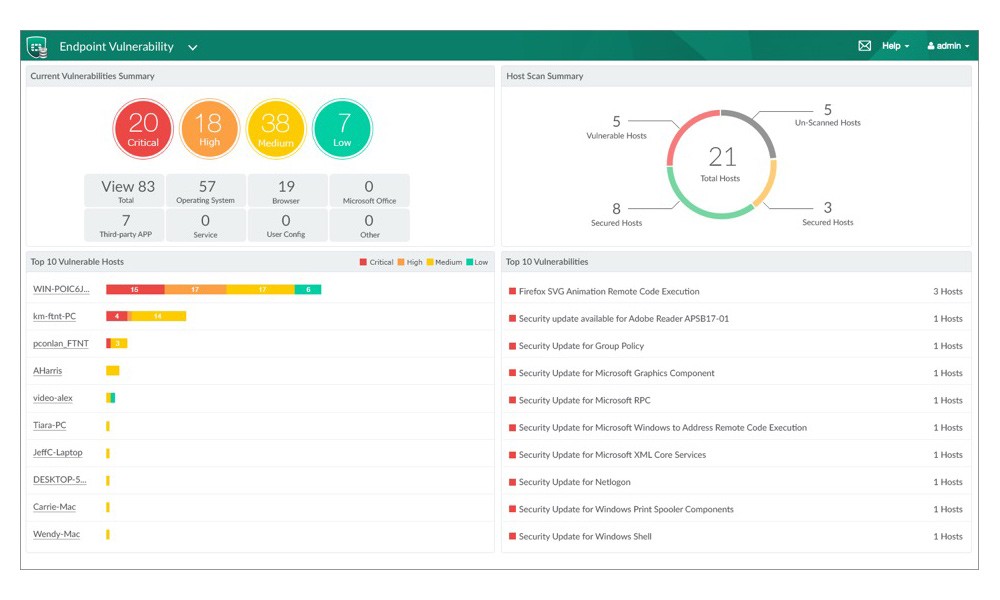Image resolution: width=1000 pixels, height=600 pixels.
Task: Click the 3 Secured Hosts label
Action: 827,214
